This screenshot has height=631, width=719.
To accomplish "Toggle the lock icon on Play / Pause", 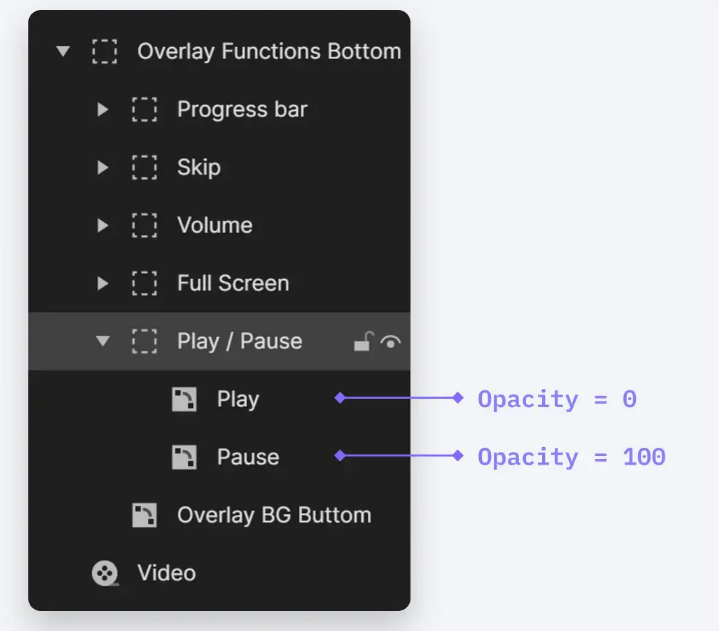I will (x=364, y=341).
